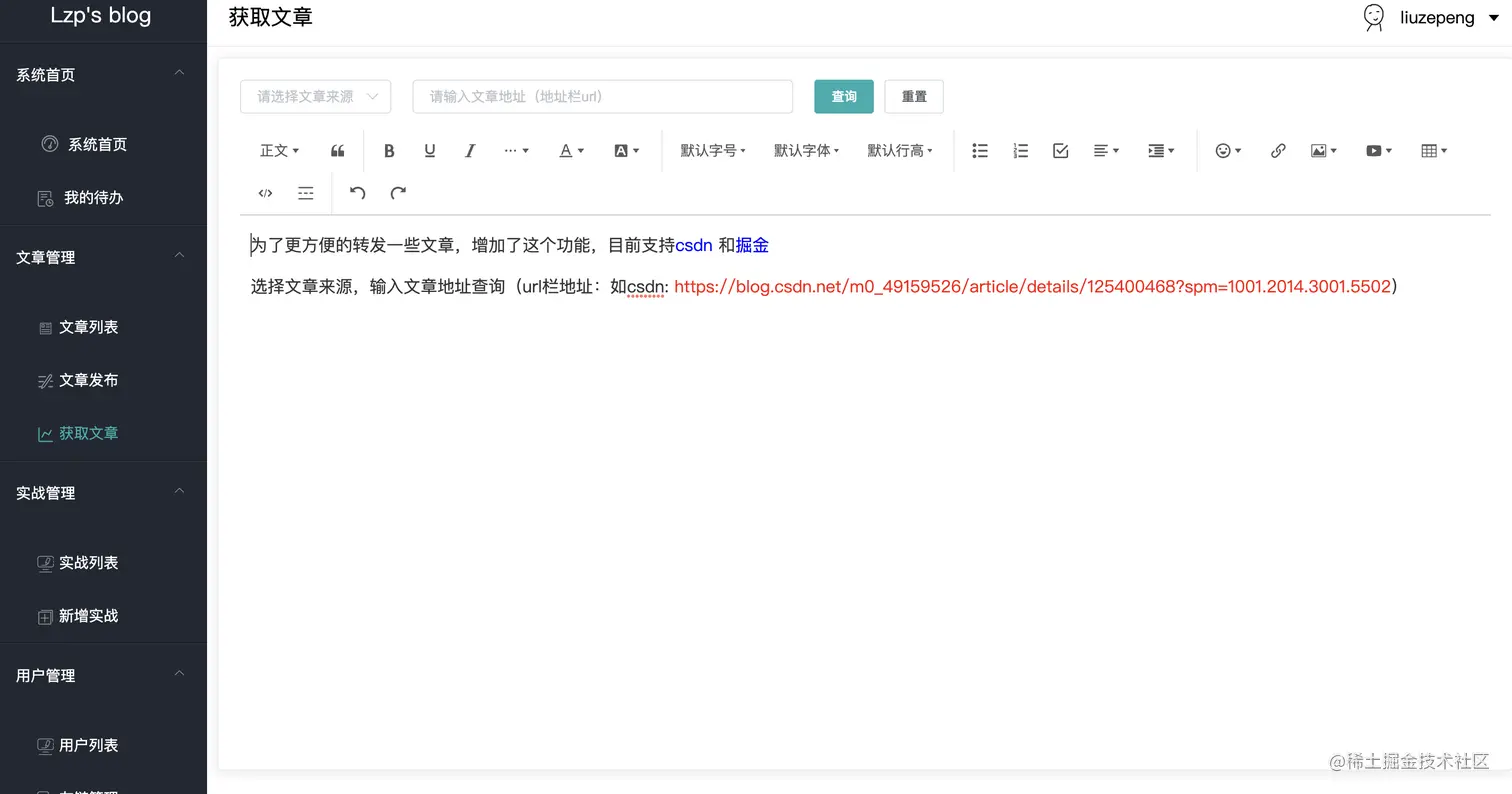
Task: Insert a todo checklist
Action: [1061, 151]
